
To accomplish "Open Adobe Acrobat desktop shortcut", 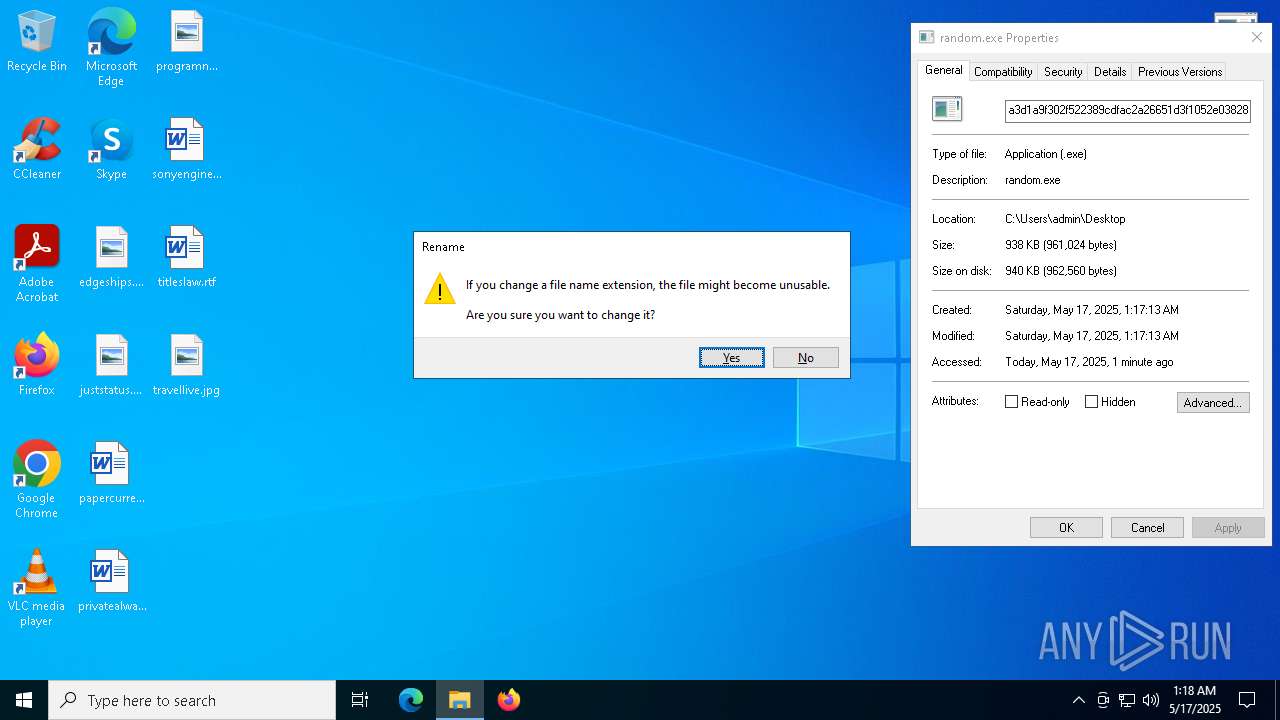I will point(37,264).
